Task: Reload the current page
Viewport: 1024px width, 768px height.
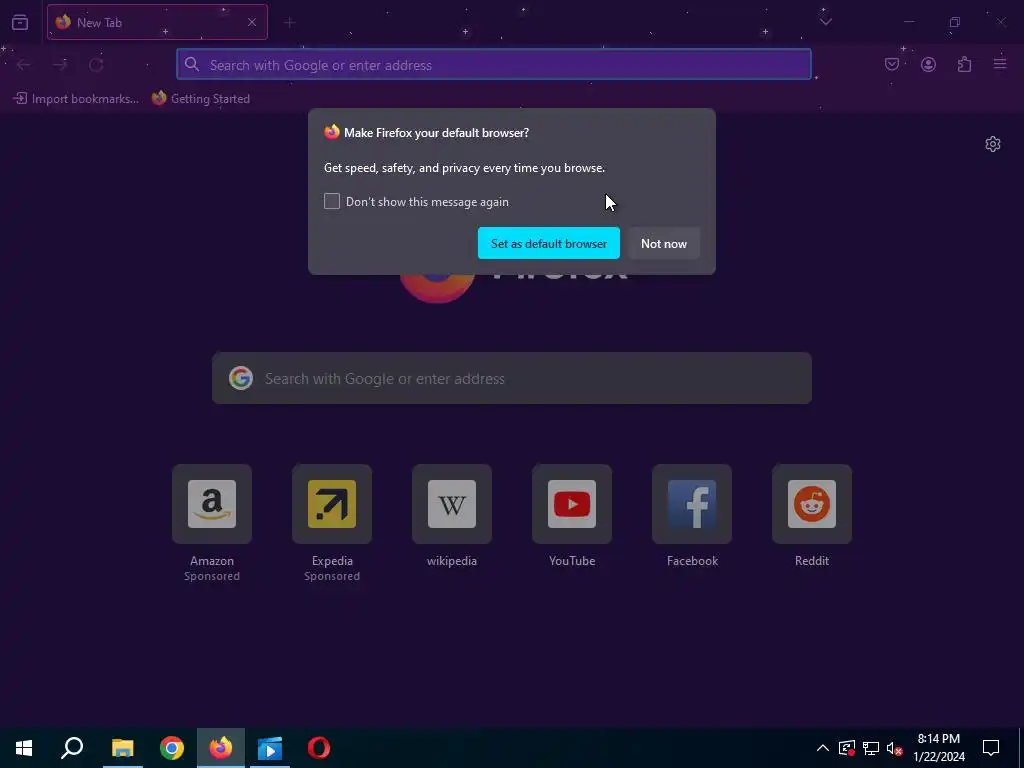Action: (97, 65)
